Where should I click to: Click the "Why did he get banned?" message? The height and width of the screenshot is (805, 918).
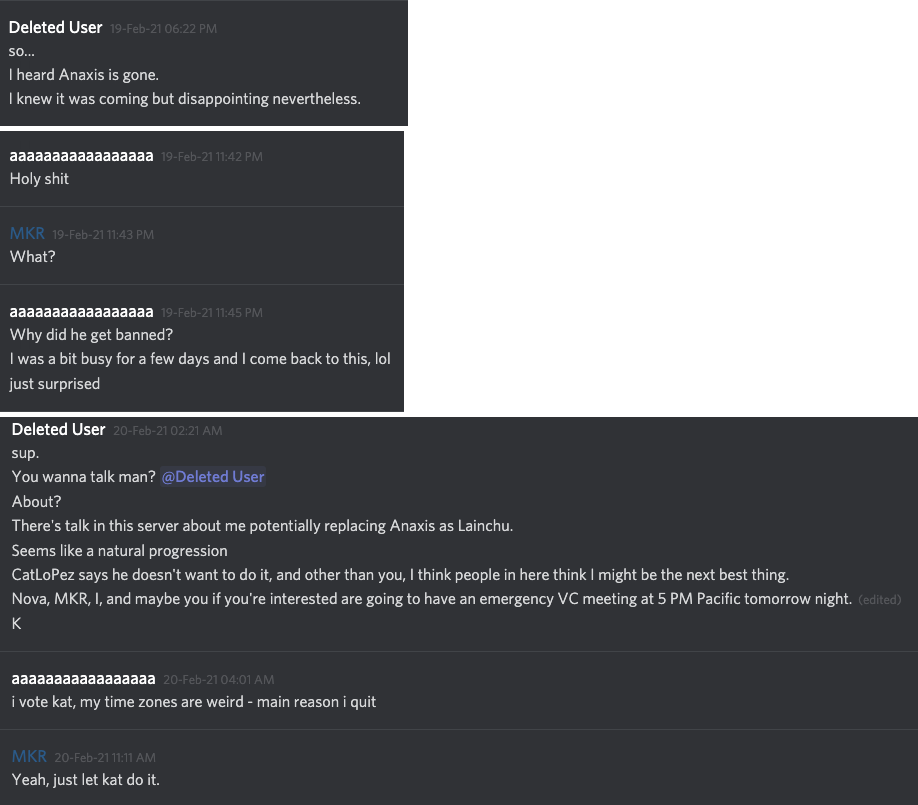[x=91, y=335]
